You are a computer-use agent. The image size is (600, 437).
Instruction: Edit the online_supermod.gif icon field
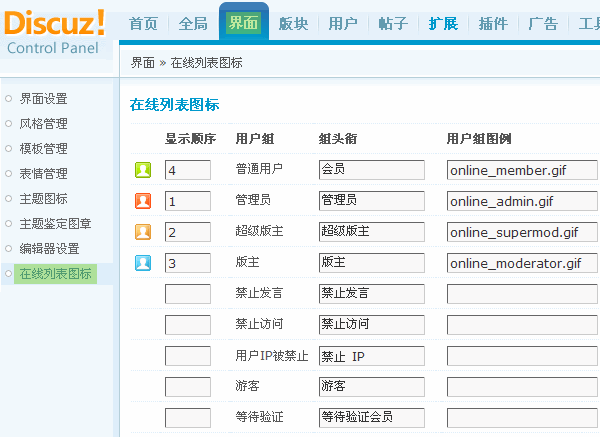[x=522, y=232]
